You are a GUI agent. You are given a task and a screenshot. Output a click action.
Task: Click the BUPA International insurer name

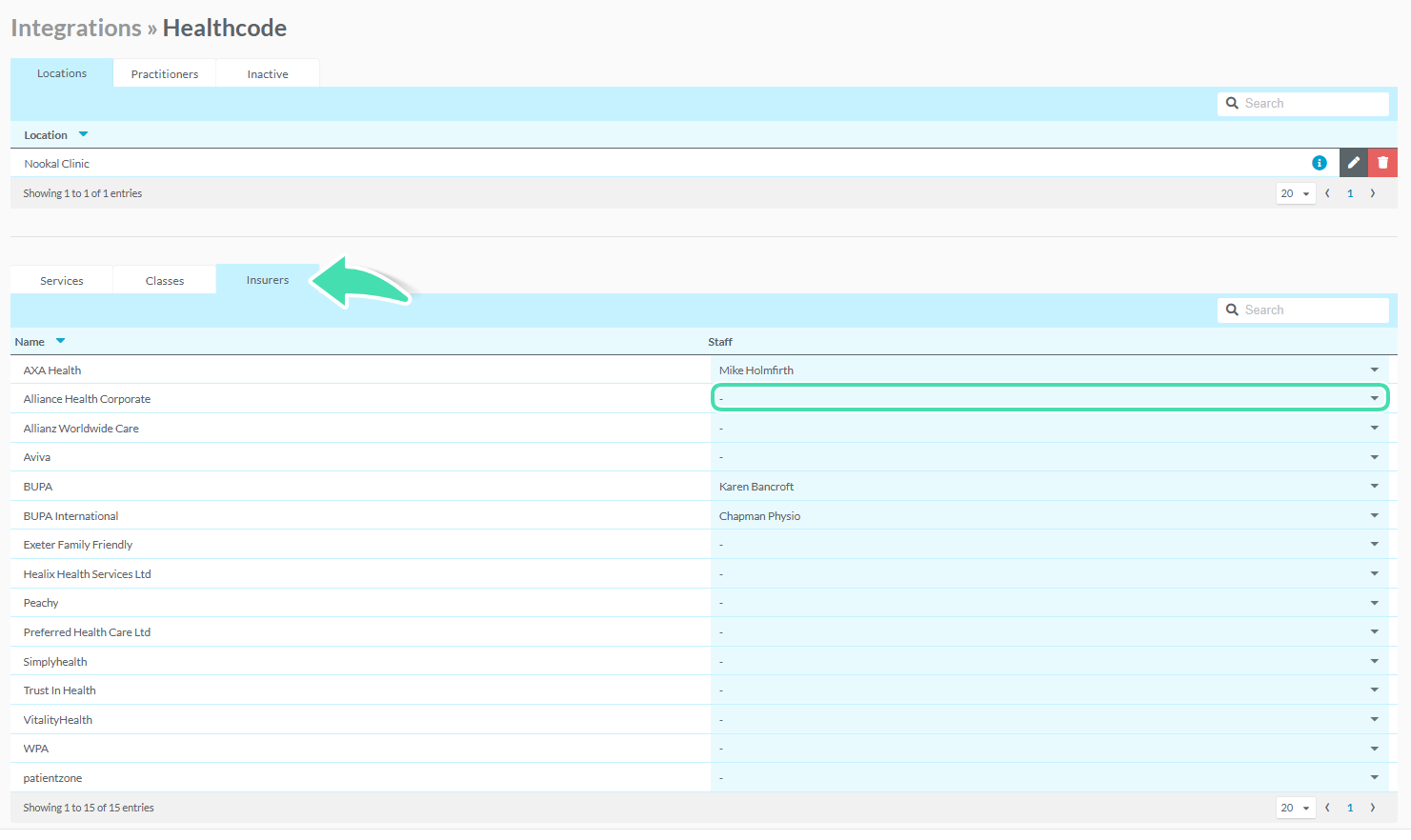pos(71,516)
